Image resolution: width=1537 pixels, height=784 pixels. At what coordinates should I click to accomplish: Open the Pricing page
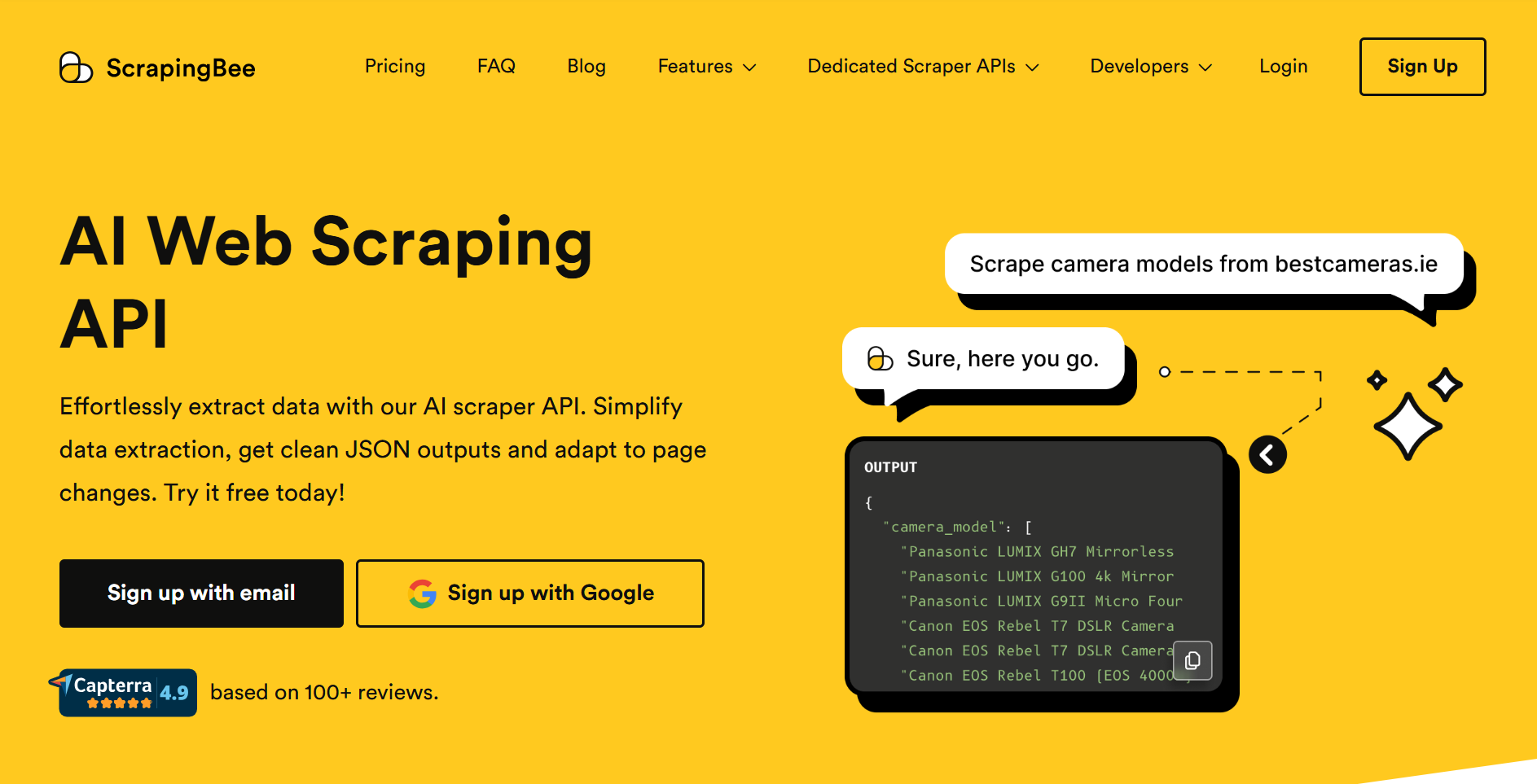[x=395, y=66]
